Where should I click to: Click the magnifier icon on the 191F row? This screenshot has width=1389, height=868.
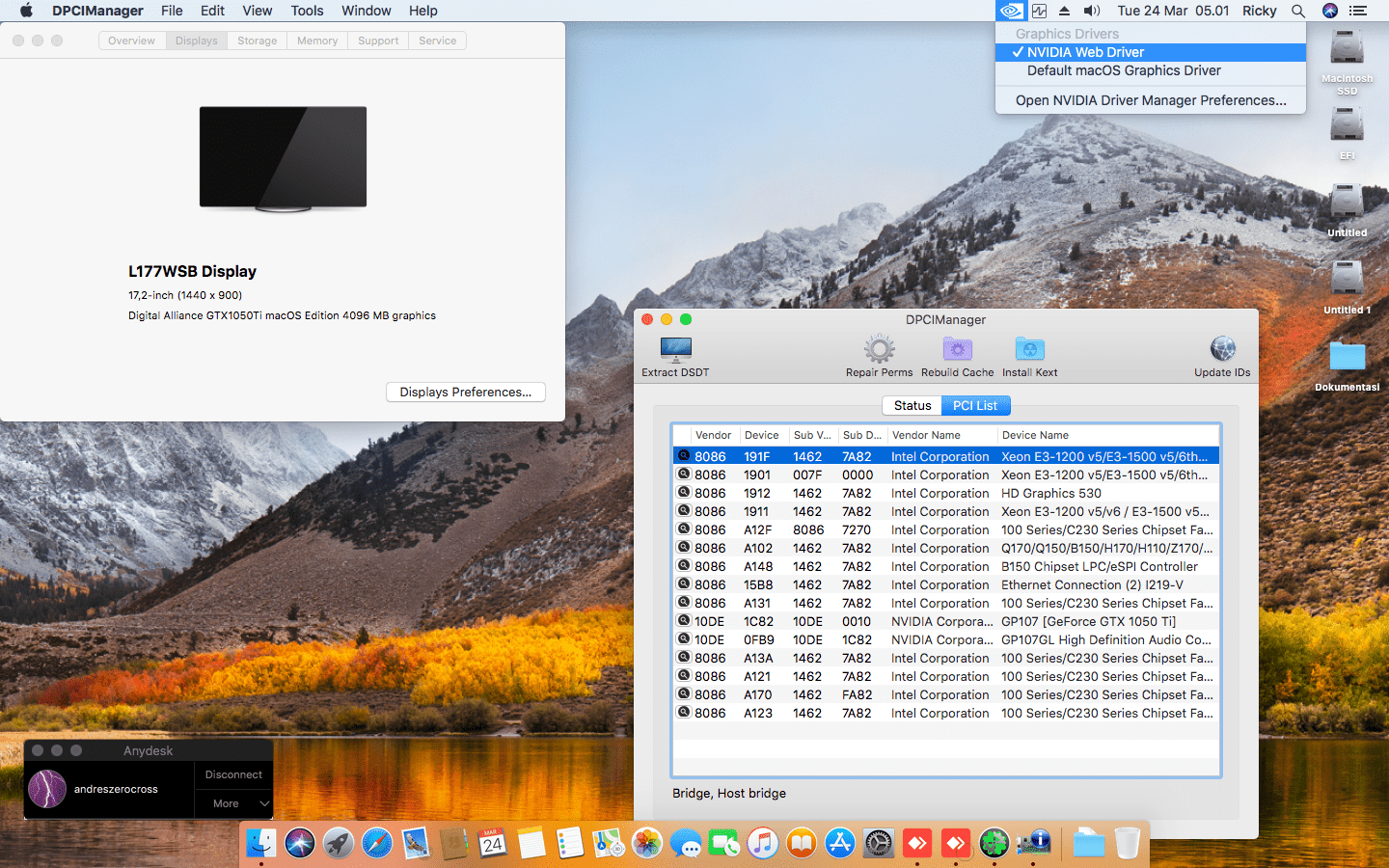(x=684, y=456)
